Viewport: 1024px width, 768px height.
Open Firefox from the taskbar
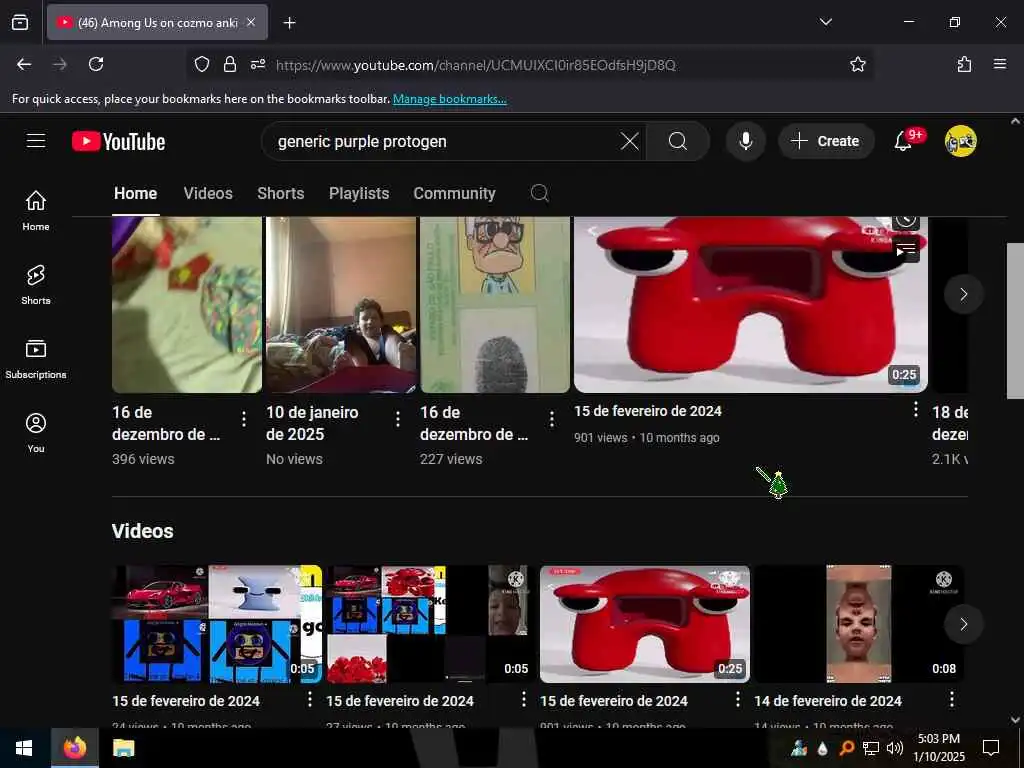click(74, 748)
